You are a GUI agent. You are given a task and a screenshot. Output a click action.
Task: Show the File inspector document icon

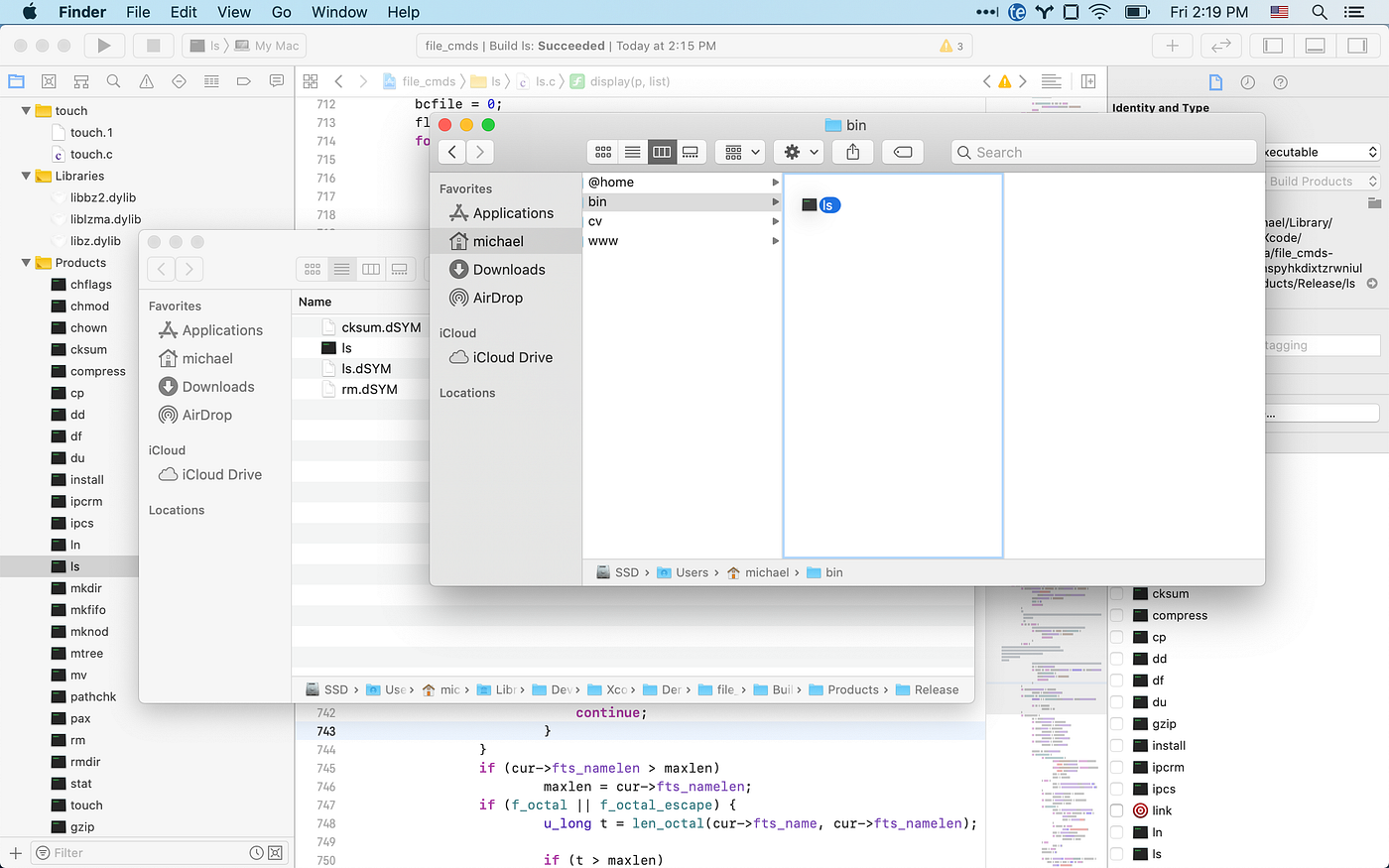pyautogui.click(x=1215, y=81)
